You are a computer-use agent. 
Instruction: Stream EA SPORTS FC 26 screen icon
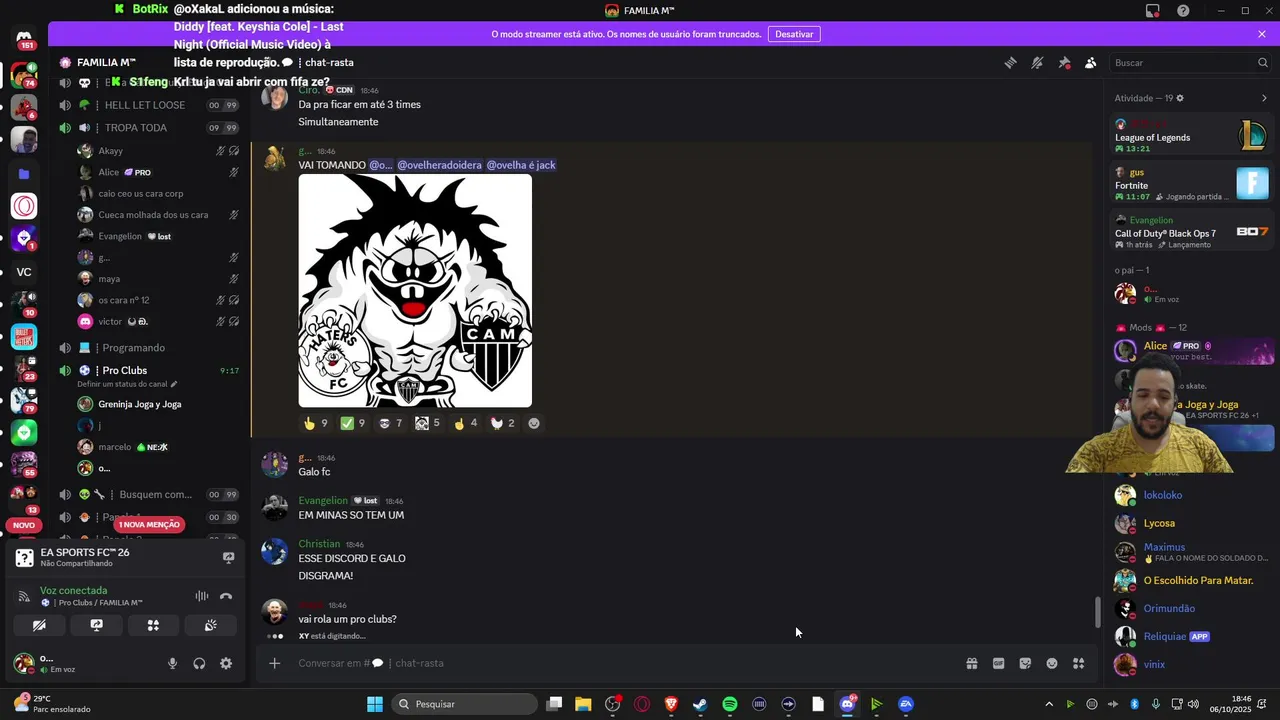tap(228, 558)
